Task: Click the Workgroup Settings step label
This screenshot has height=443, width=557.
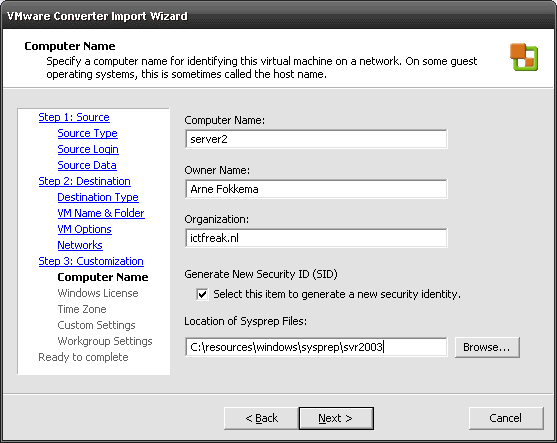Action: tap(105, 341)
